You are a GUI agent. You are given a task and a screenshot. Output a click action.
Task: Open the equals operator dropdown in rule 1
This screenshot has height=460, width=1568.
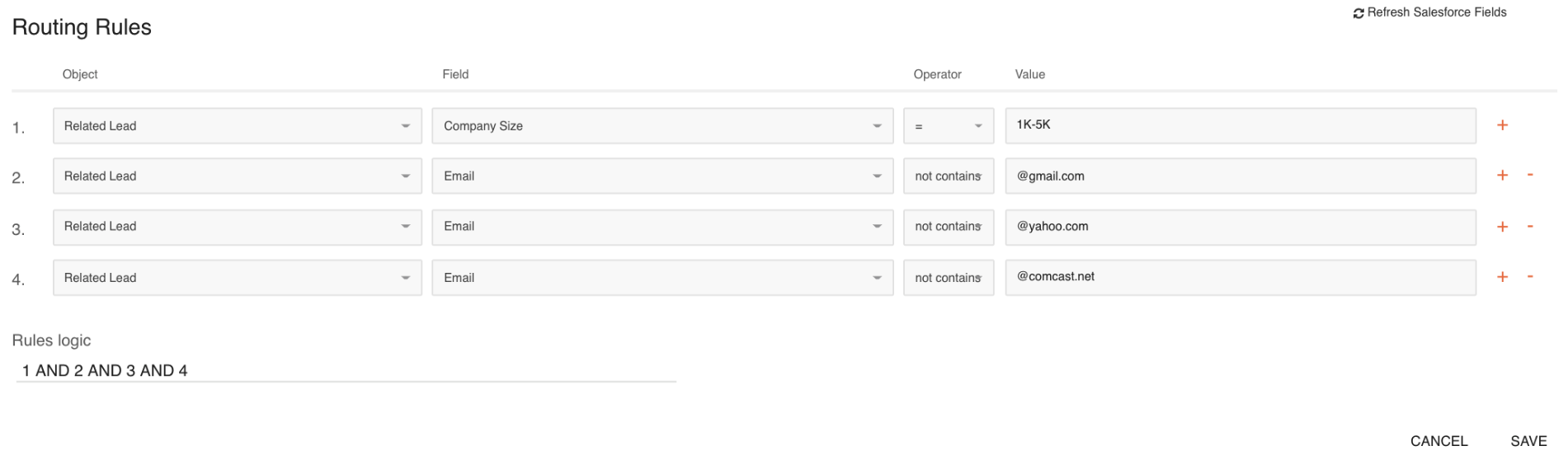tap(948, 126)
